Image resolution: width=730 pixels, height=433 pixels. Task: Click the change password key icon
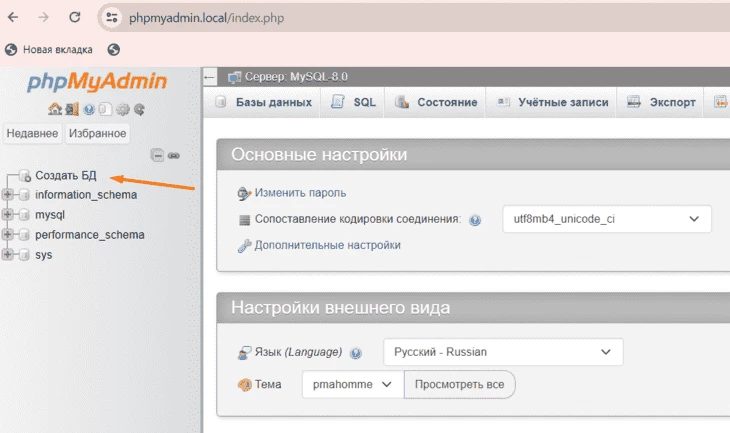(x=244, y=193)
